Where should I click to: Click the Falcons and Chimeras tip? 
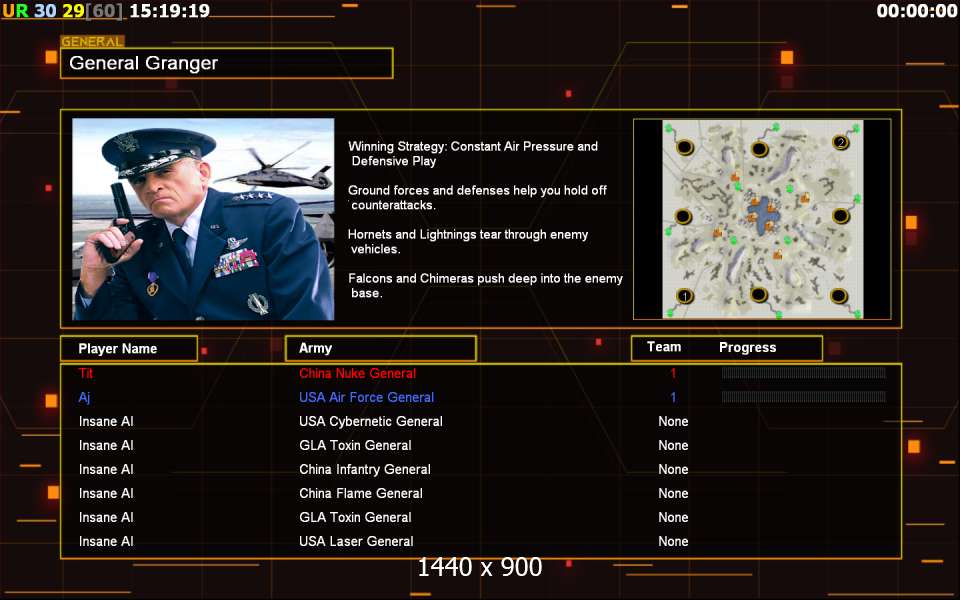tap(485, 286)
